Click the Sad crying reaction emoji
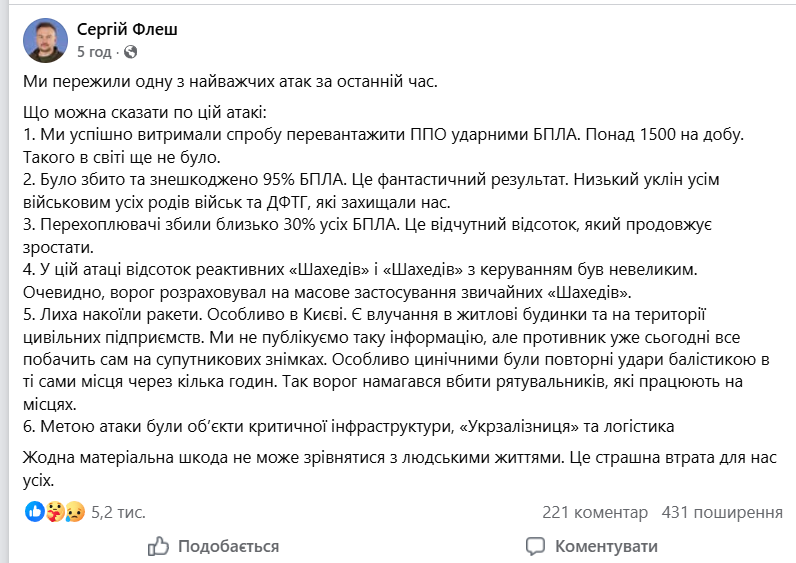Screen dimensions: 796x563 pos(75,512)
